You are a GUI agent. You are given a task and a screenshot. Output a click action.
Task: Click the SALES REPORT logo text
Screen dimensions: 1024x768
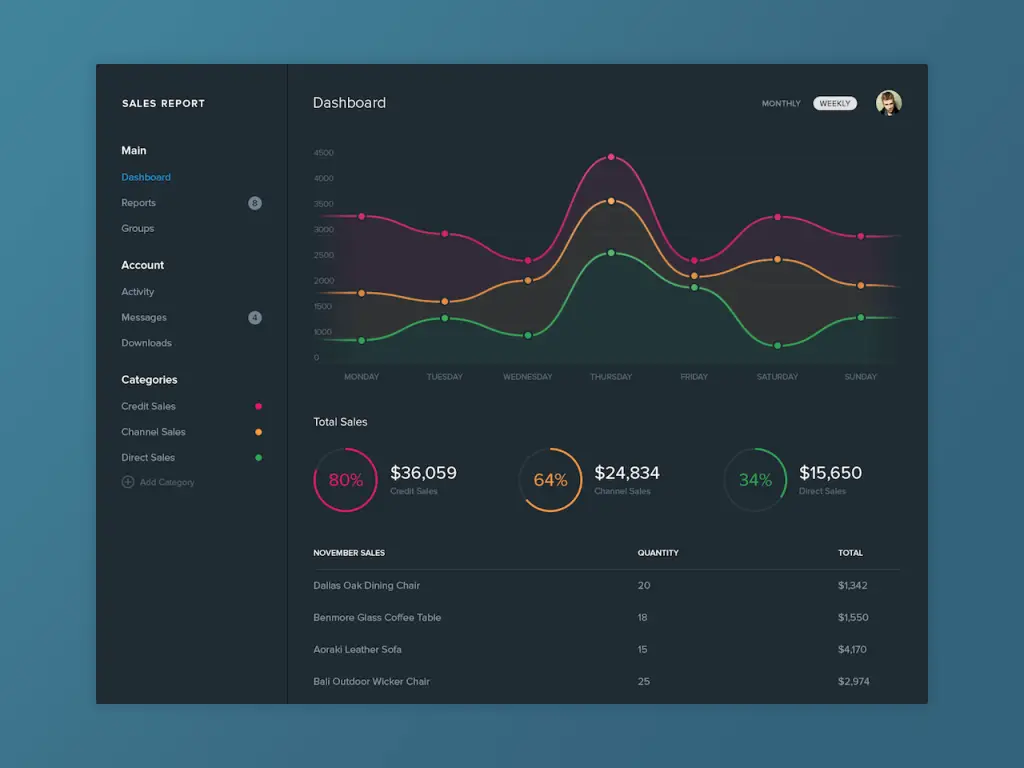(x=163, y=103)
